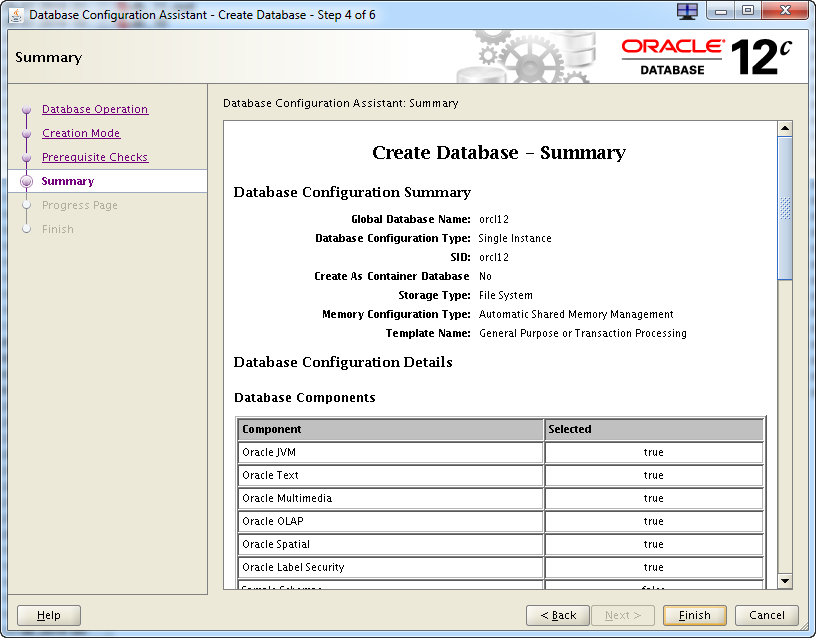Click the summary pane vertical scrollbar thumb
This screenshot has height=638, width=816.
[x=785, y=208]
